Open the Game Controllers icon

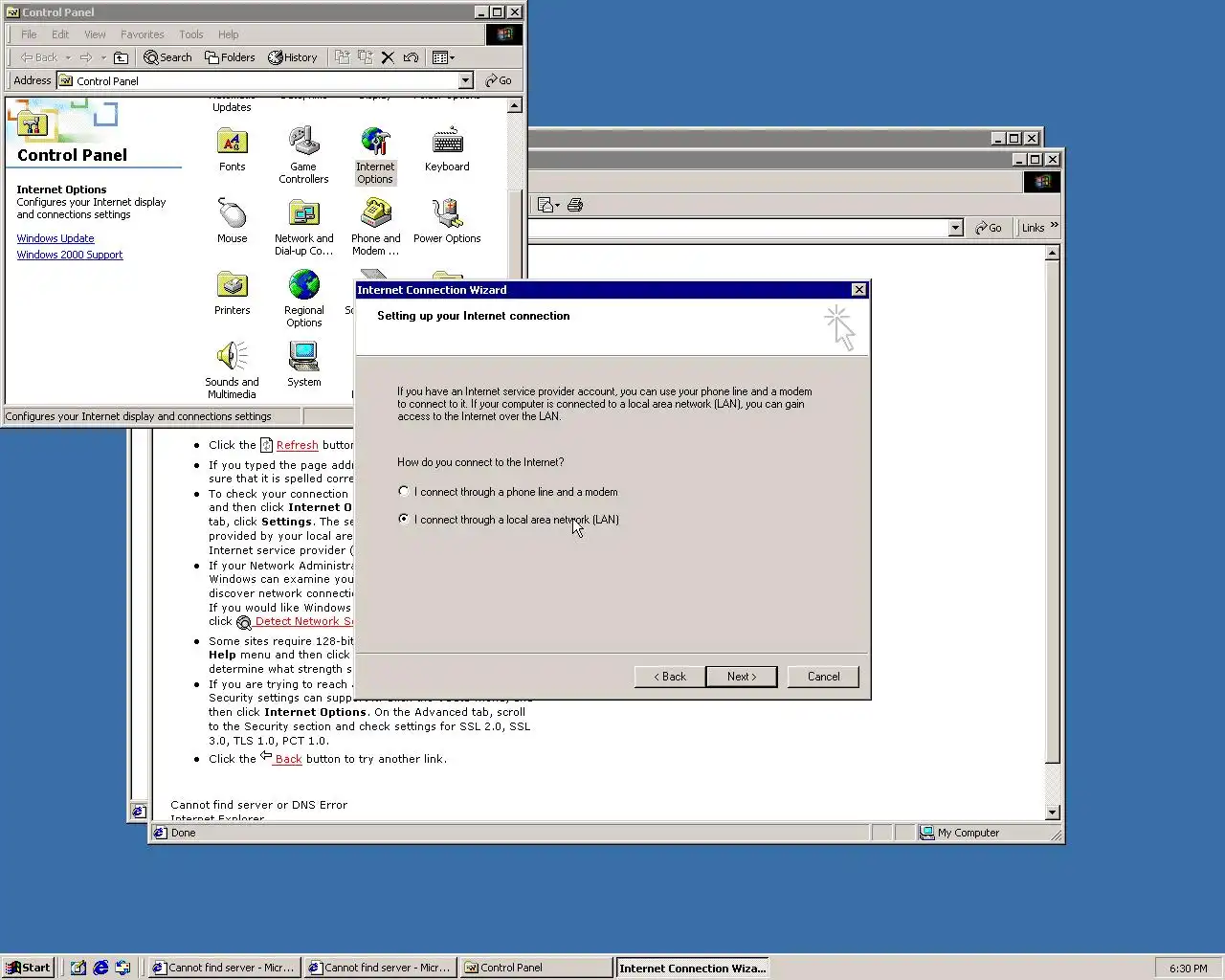click(303, 156)
